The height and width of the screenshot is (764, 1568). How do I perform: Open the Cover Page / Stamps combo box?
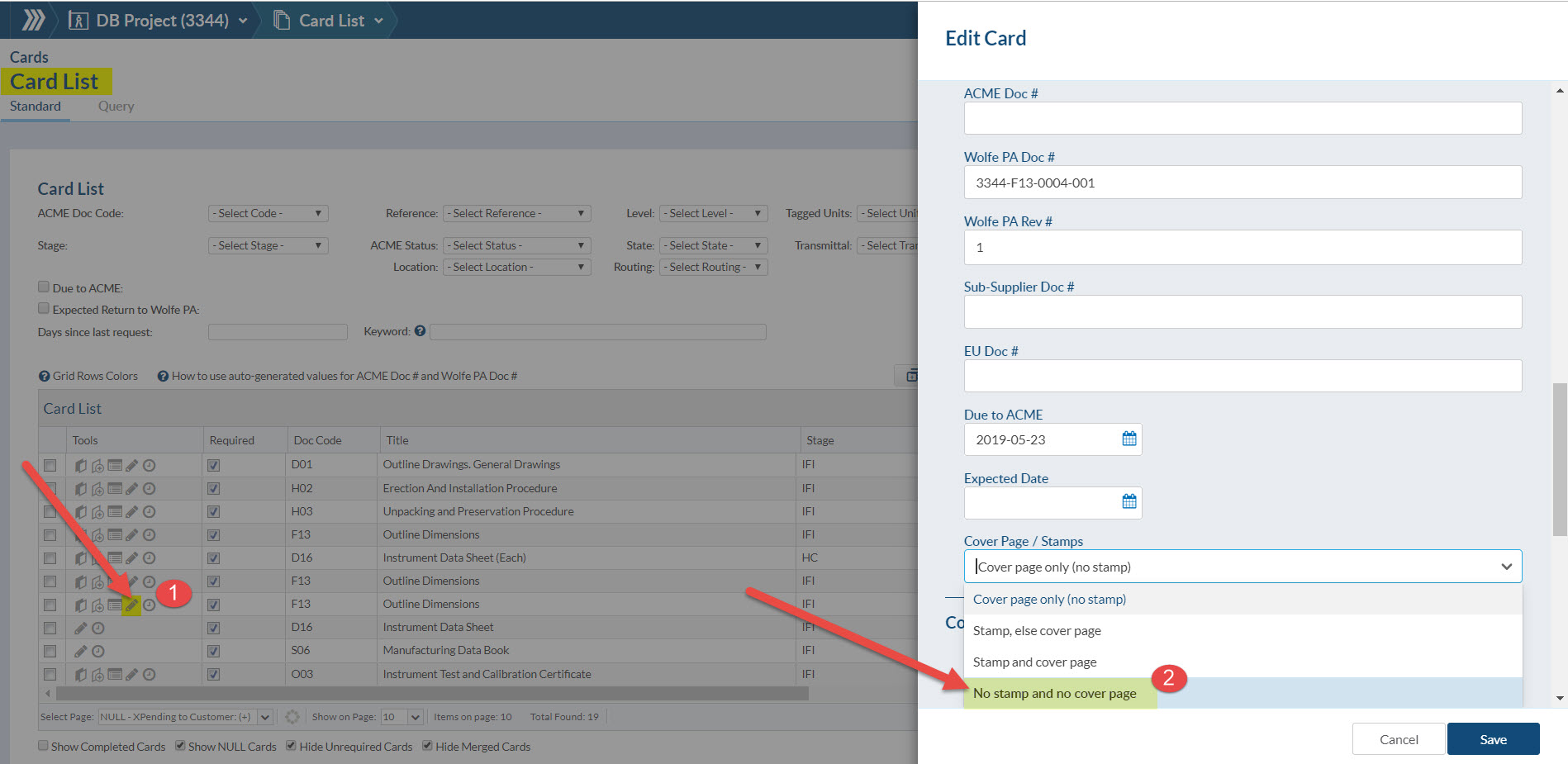pos(1243,567)
